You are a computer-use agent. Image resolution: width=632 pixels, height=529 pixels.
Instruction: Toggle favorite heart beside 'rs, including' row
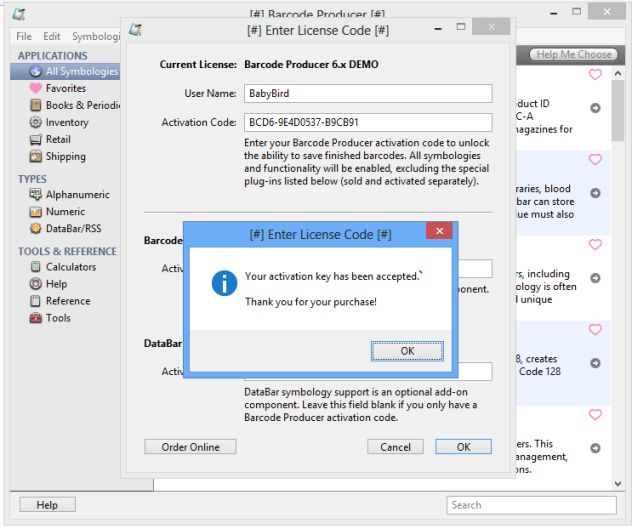click(x=595, y=244)
